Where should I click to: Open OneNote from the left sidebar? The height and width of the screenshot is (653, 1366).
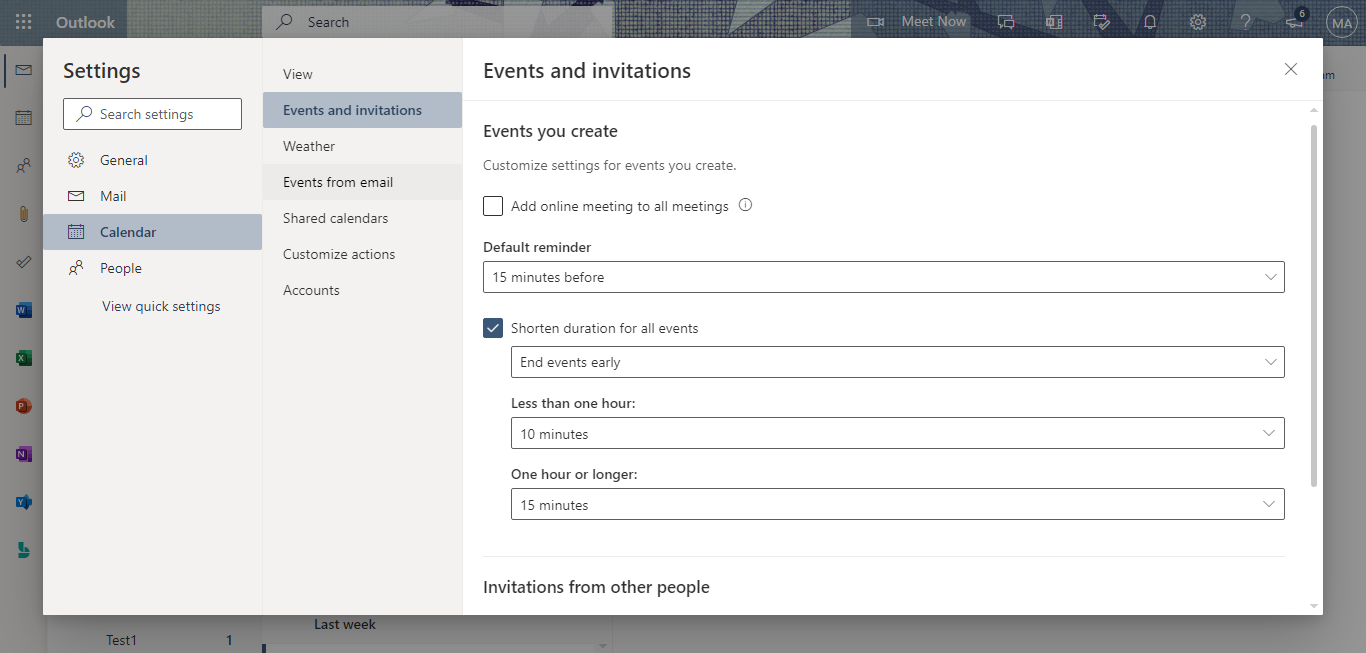tap(23, 453)
